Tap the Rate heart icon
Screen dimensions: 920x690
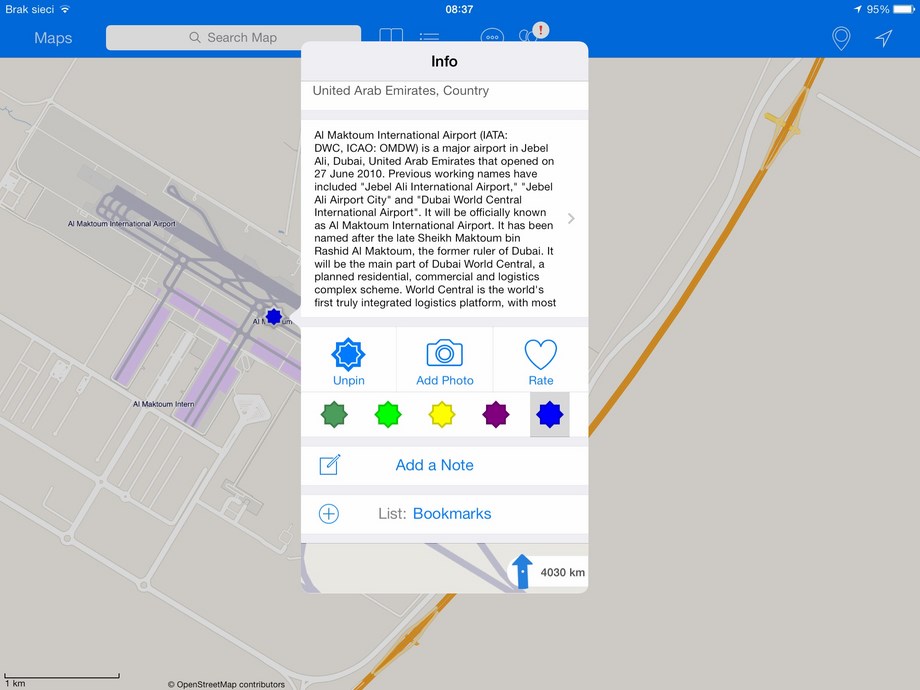540,354
